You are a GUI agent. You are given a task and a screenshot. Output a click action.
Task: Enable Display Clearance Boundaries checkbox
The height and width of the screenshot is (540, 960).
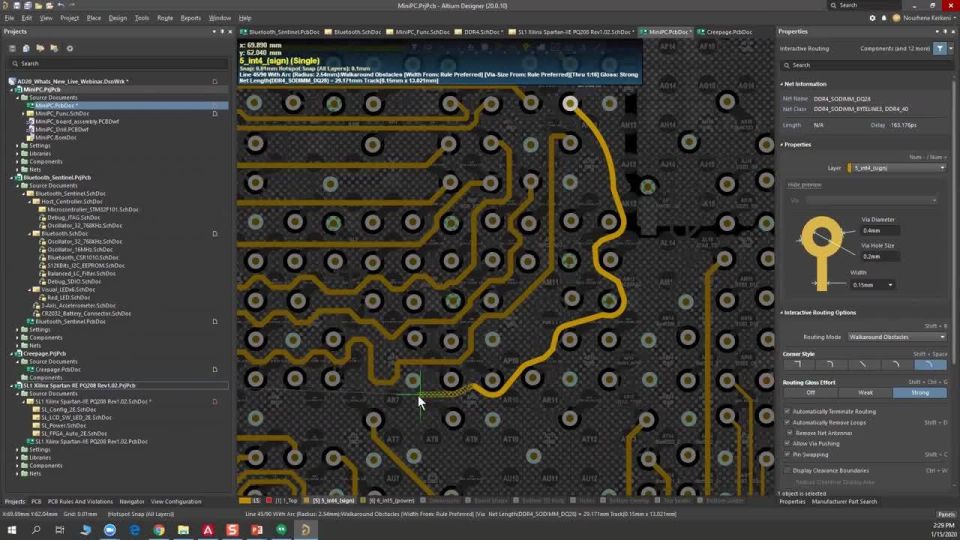[787, 470]
